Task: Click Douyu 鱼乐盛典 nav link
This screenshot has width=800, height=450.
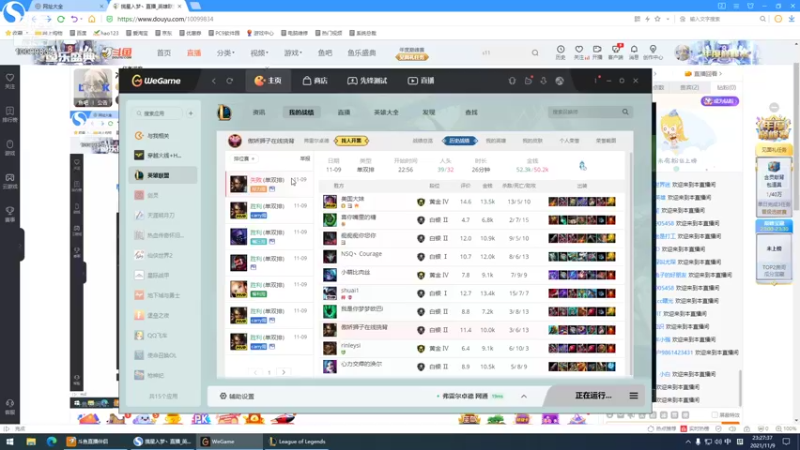Action: [x=362, y=53]
